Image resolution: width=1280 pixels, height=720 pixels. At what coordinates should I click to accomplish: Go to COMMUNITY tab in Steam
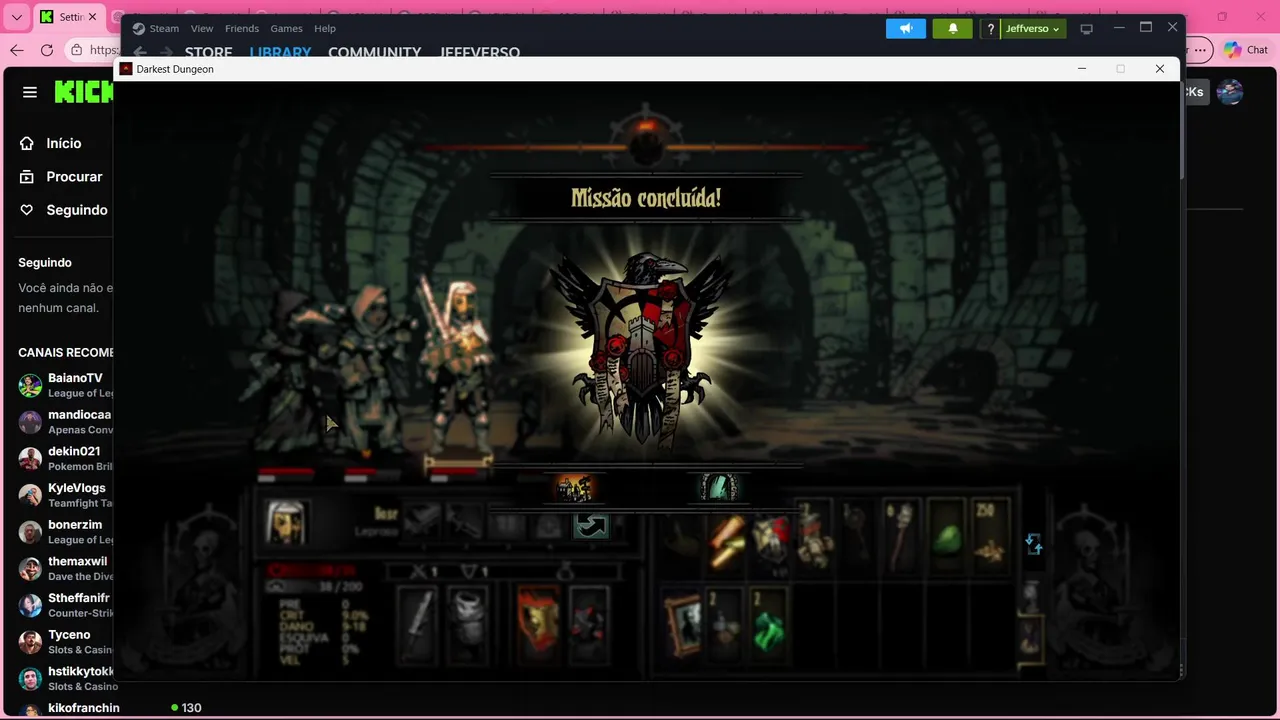point(374,52)
